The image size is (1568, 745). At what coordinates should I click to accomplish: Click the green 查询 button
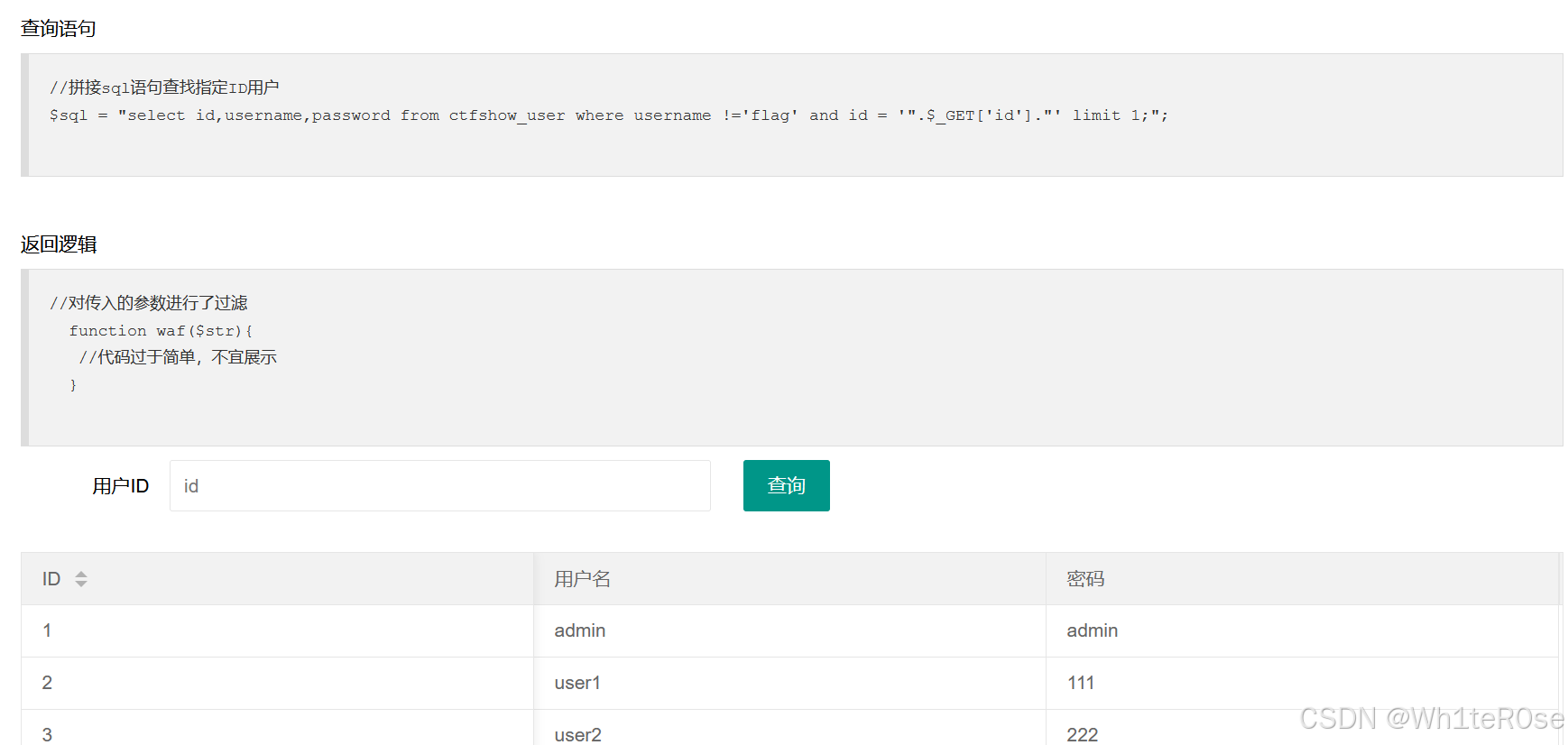pos(787,486)
